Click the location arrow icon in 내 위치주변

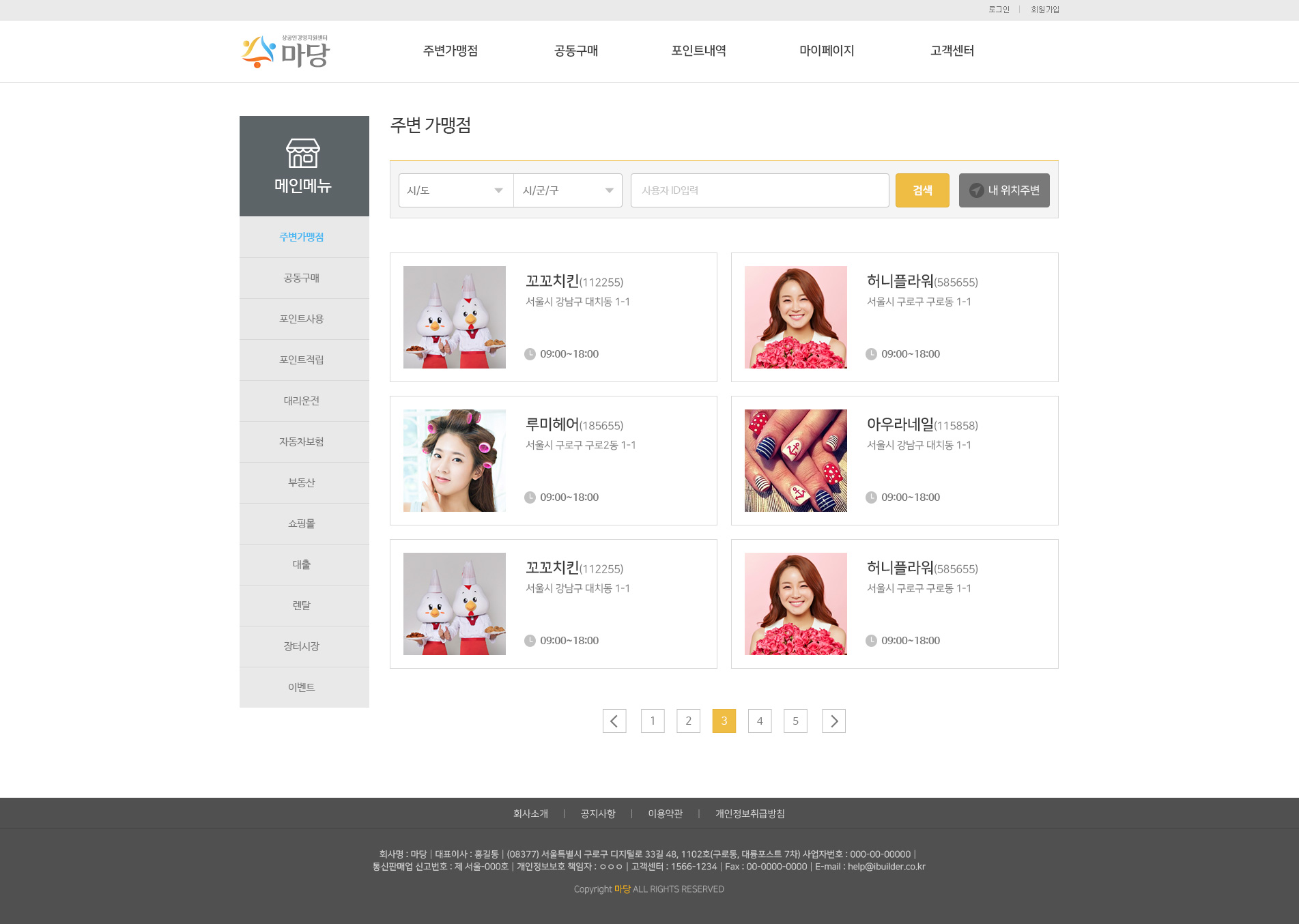coord(976,190)
